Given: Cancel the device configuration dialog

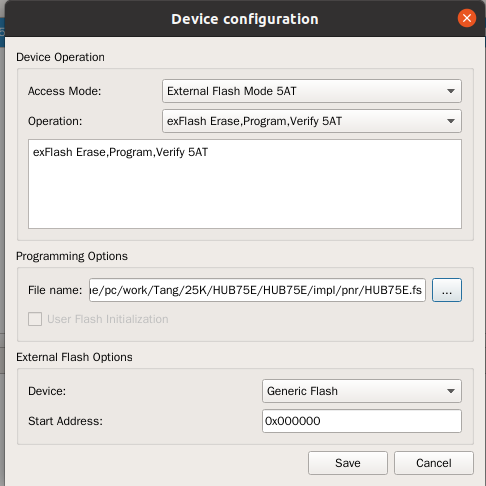Looking at the screenshot, I should pos(434,463).
